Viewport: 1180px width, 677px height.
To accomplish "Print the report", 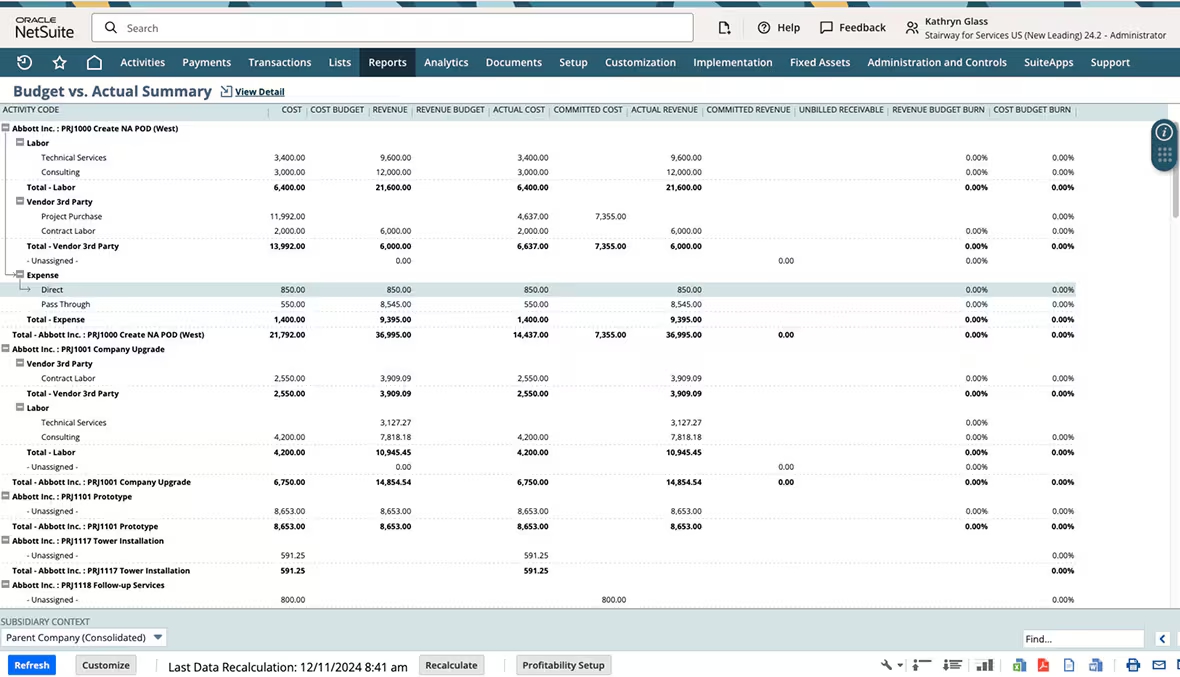I will pyautogui.click(x=1132, y=665).
